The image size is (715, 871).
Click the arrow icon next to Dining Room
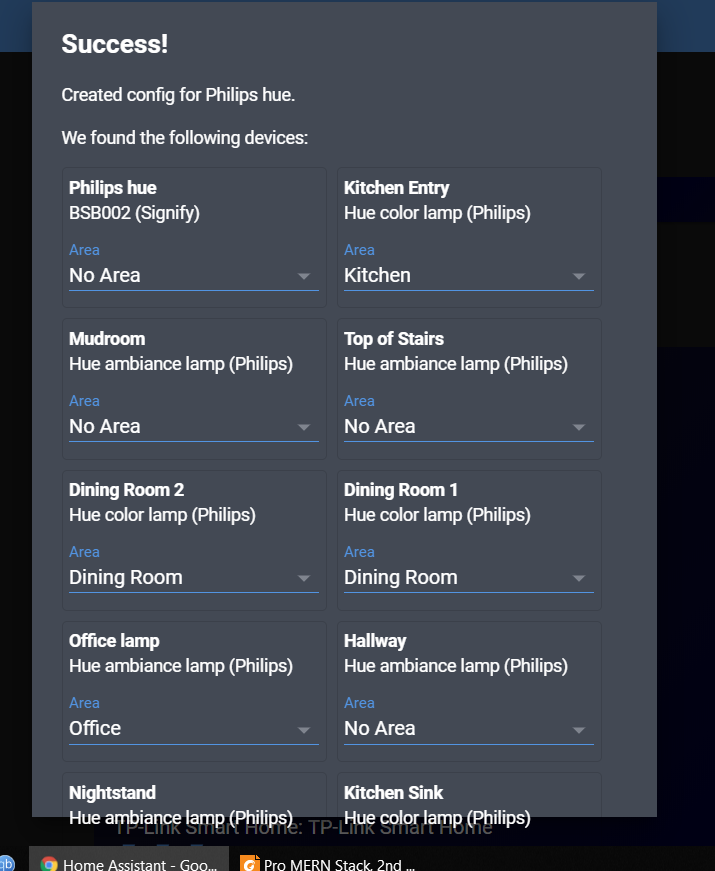pos(304,577)
